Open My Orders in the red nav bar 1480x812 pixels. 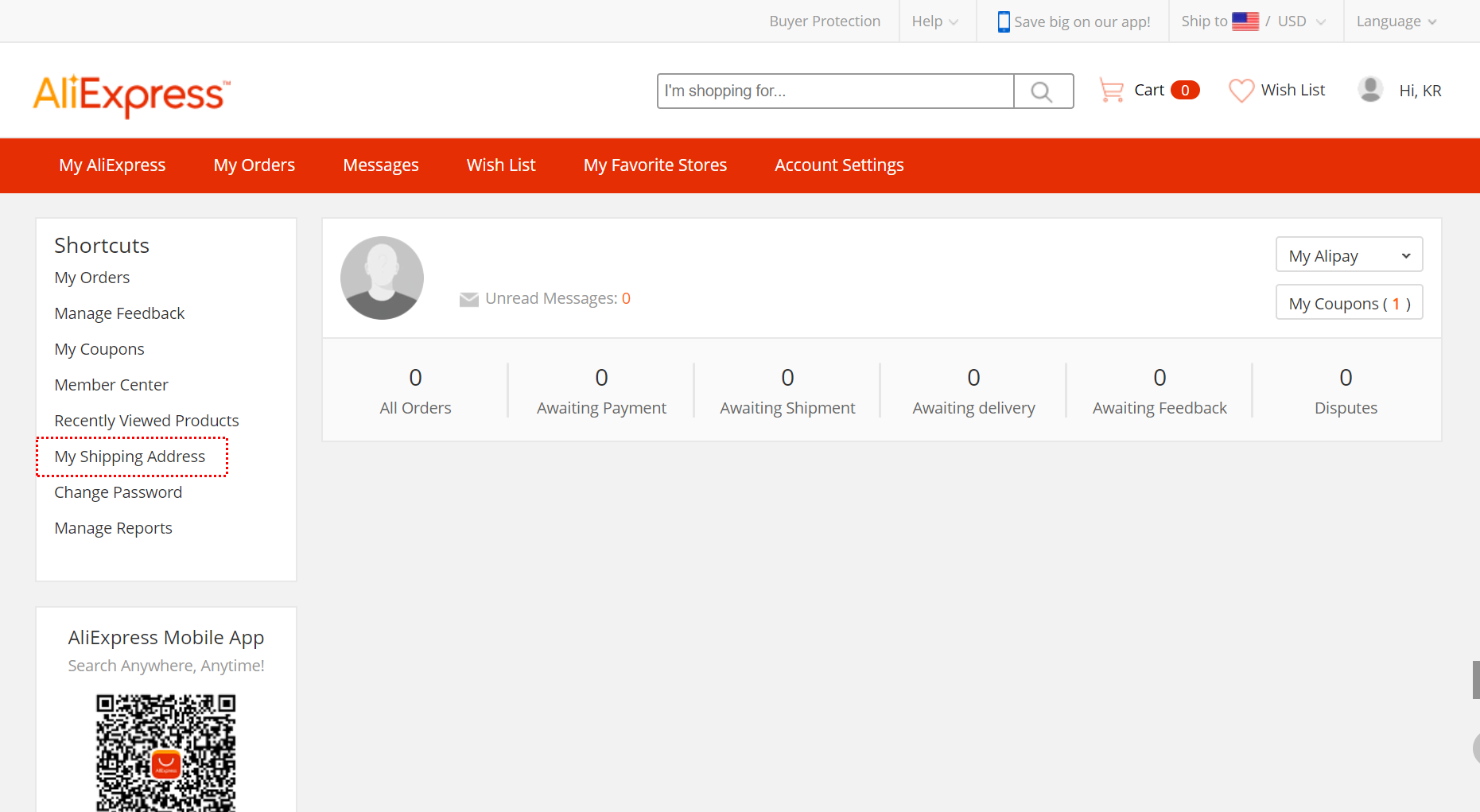tap(254, 165)
